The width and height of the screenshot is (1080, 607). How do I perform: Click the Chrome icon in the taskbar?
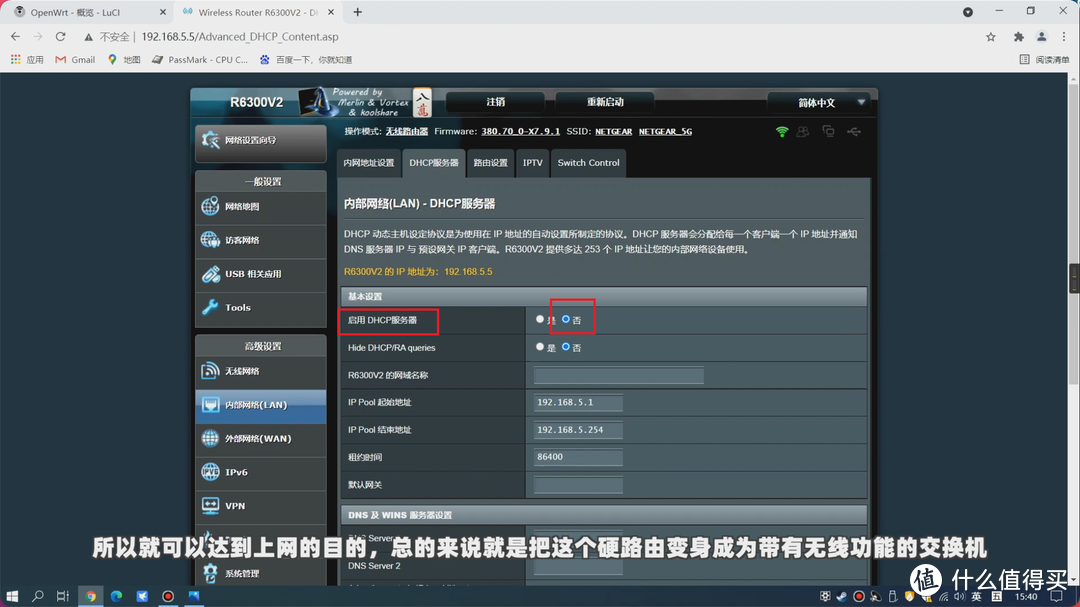click(x=90, y=596)
